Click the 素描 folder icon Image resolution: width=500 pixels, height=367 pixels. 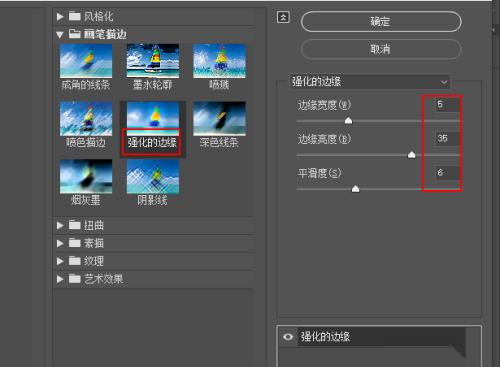pos(75,243)
